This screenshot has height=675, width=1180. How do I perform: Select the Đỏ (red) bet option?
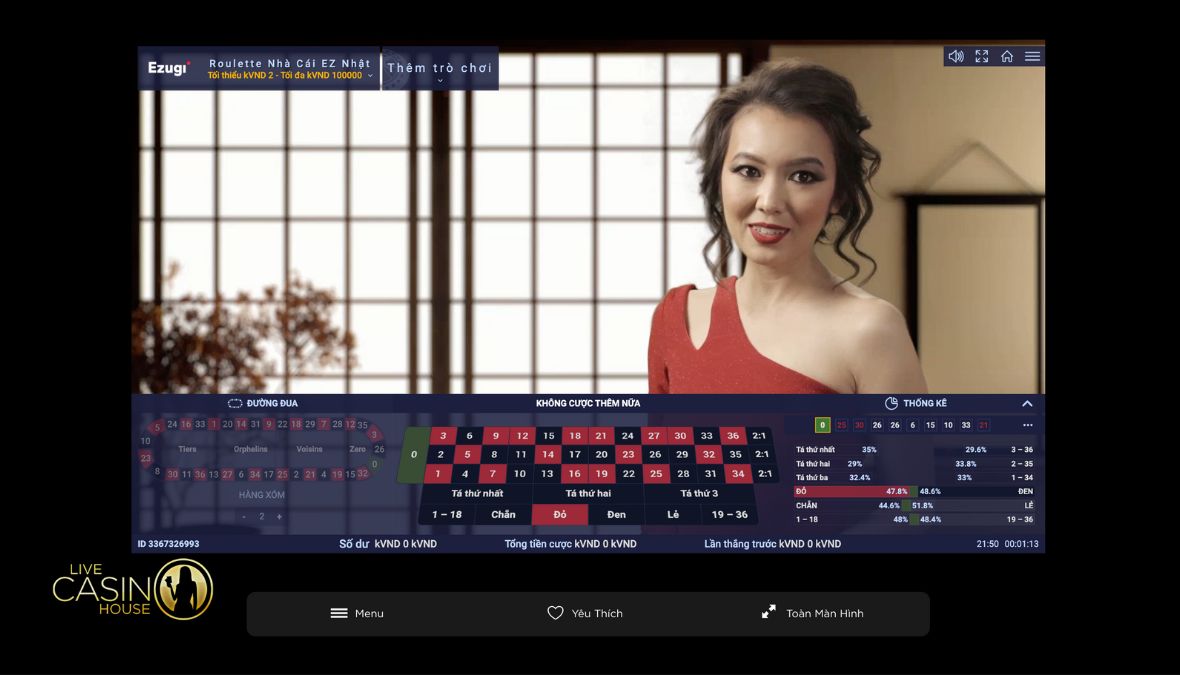click(x=560, y=515)
